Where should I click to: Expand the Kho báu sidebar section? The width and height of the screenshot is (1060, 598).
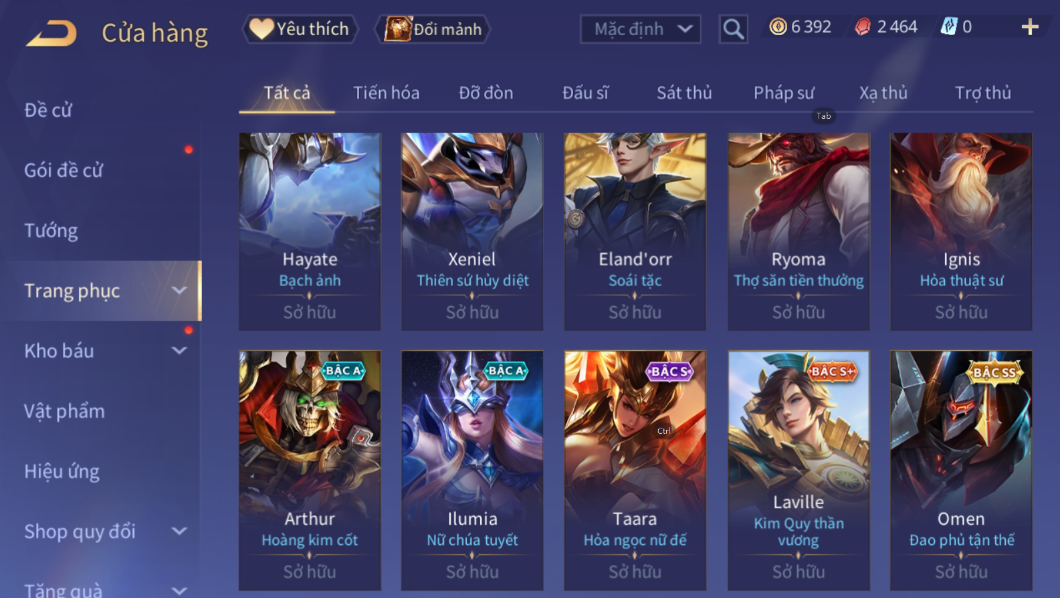[x=179, y=351]
